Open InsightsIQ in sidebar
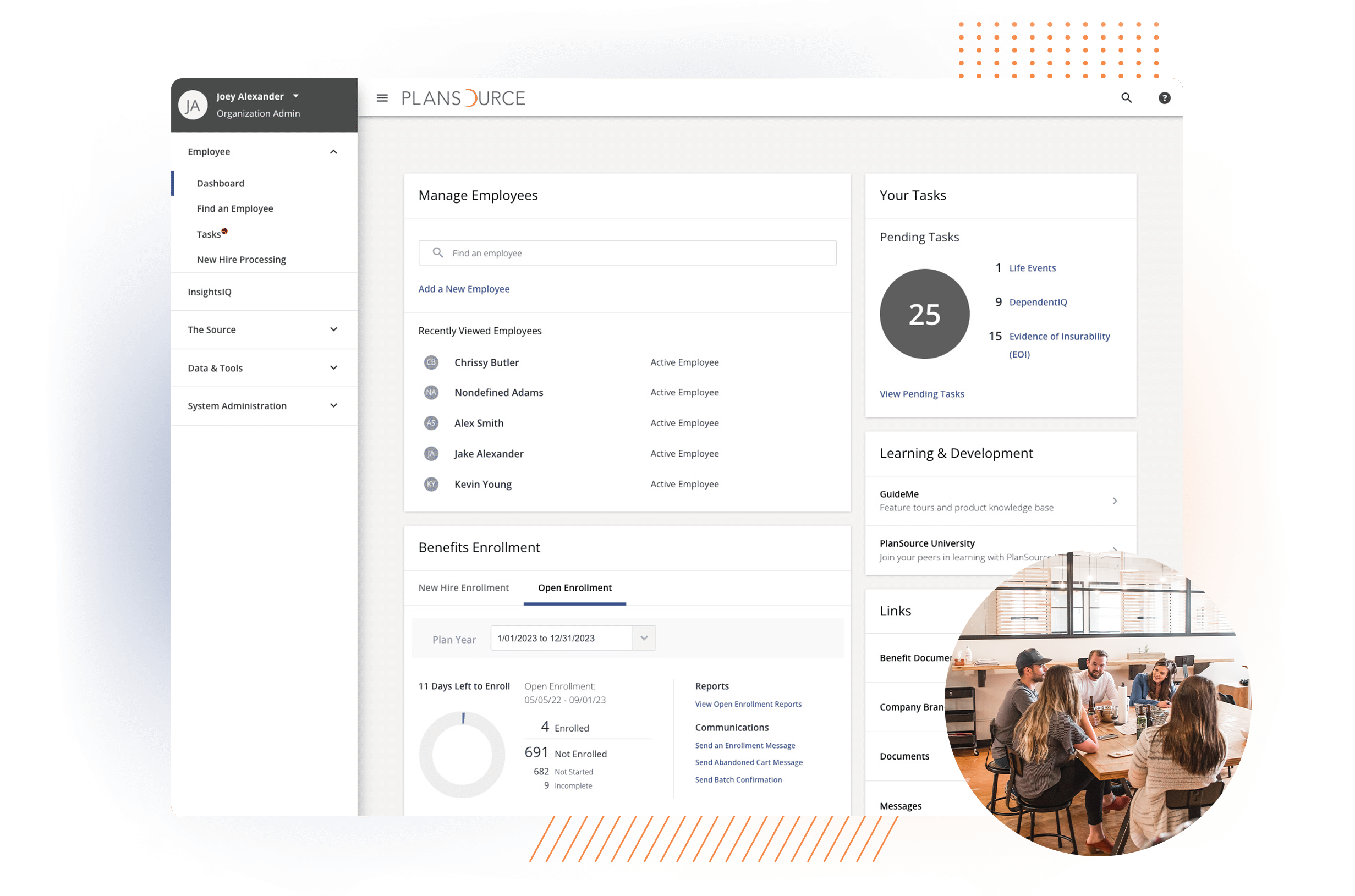The height and width of the screenshot is (896, 1355). point(210,292)
